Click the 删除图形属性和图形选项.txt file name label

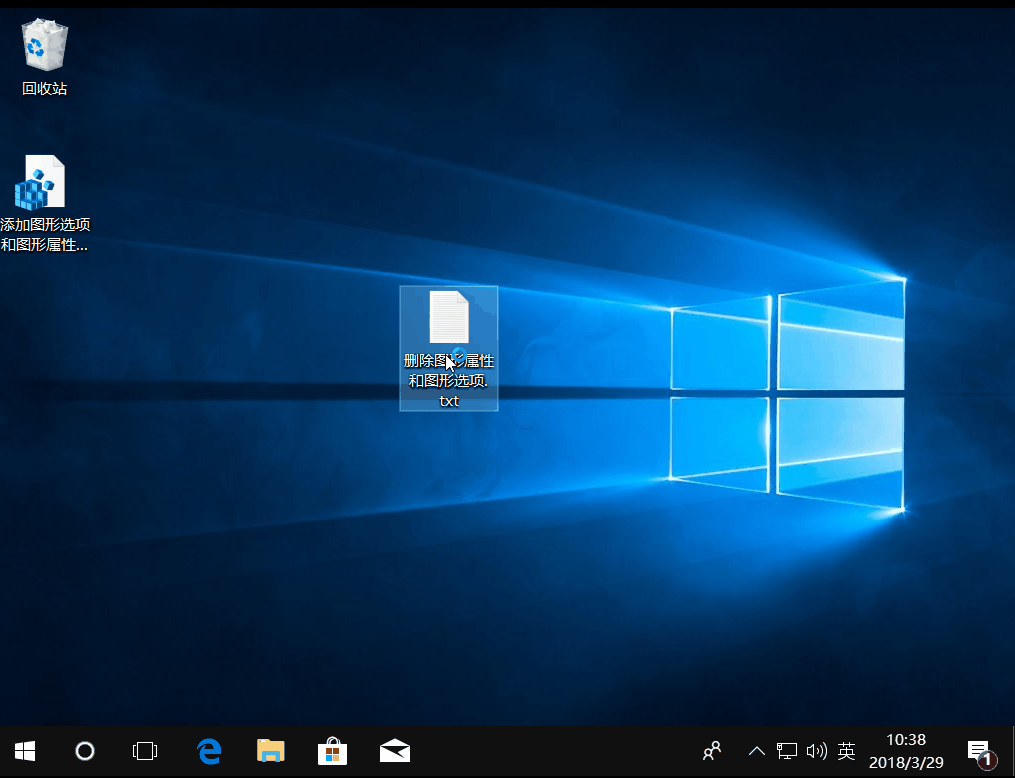click(449, 381)
